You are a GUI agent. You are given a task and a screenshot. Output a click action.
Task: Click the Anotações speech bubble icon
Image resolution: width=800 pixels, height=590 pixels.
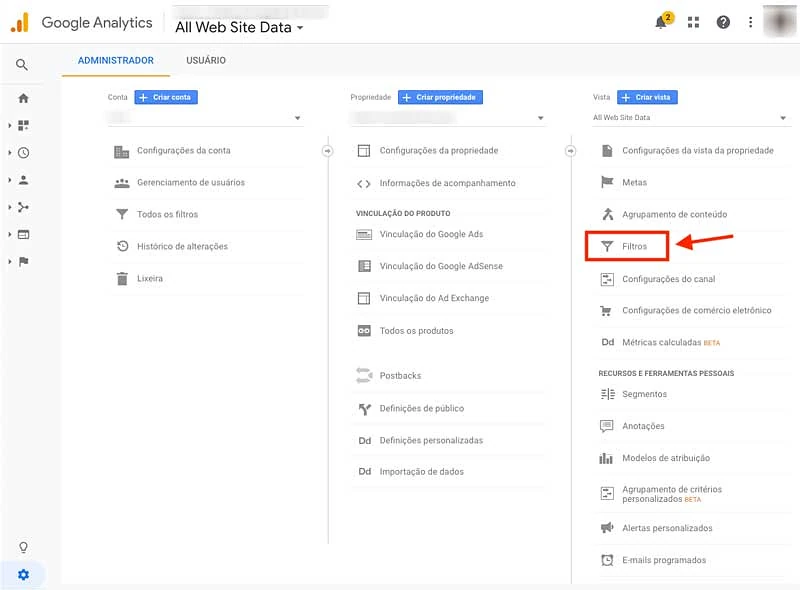(607, 426)
